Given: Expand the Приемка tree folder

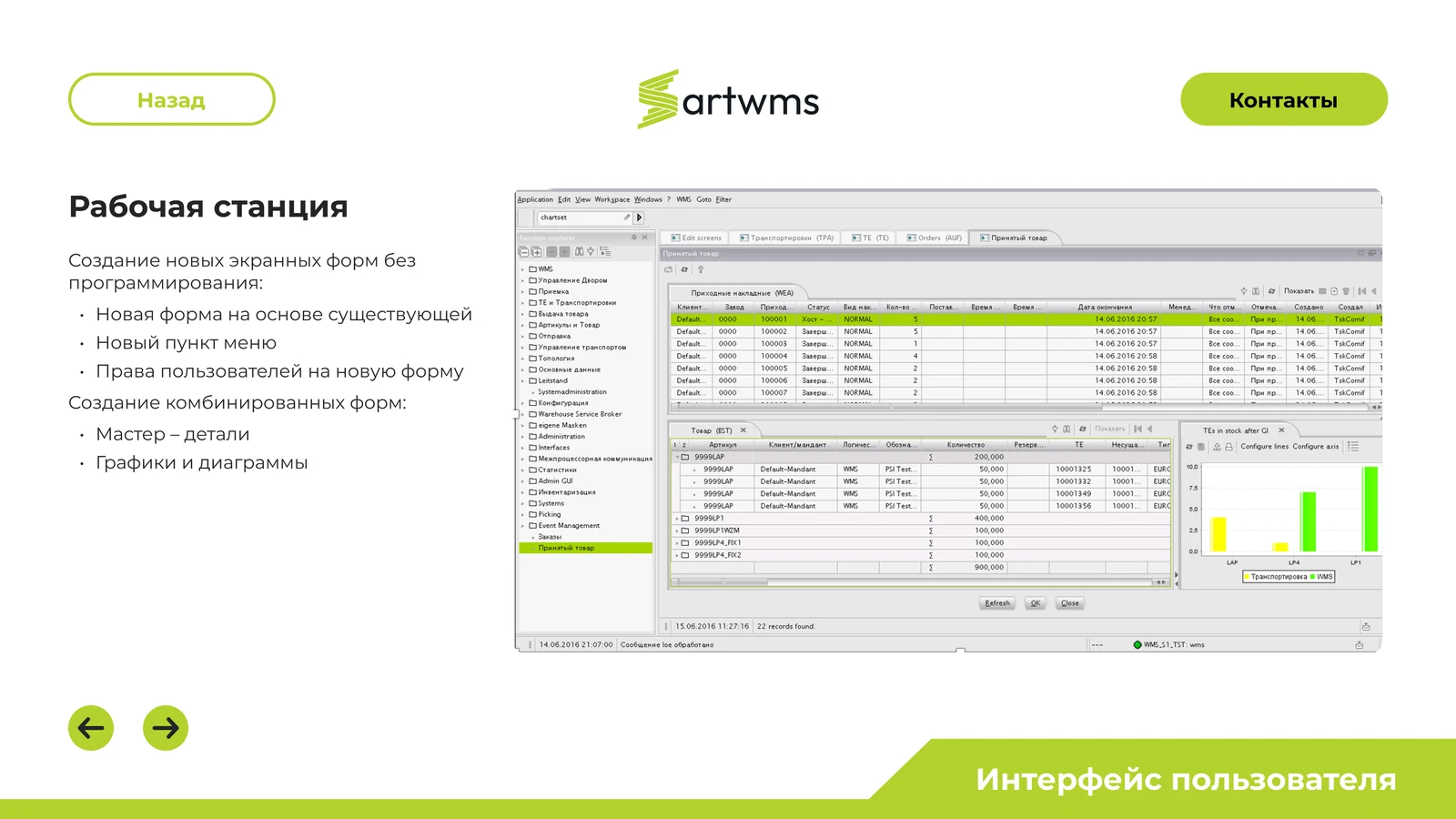Looking at the screenshot, I should [522, 291].
